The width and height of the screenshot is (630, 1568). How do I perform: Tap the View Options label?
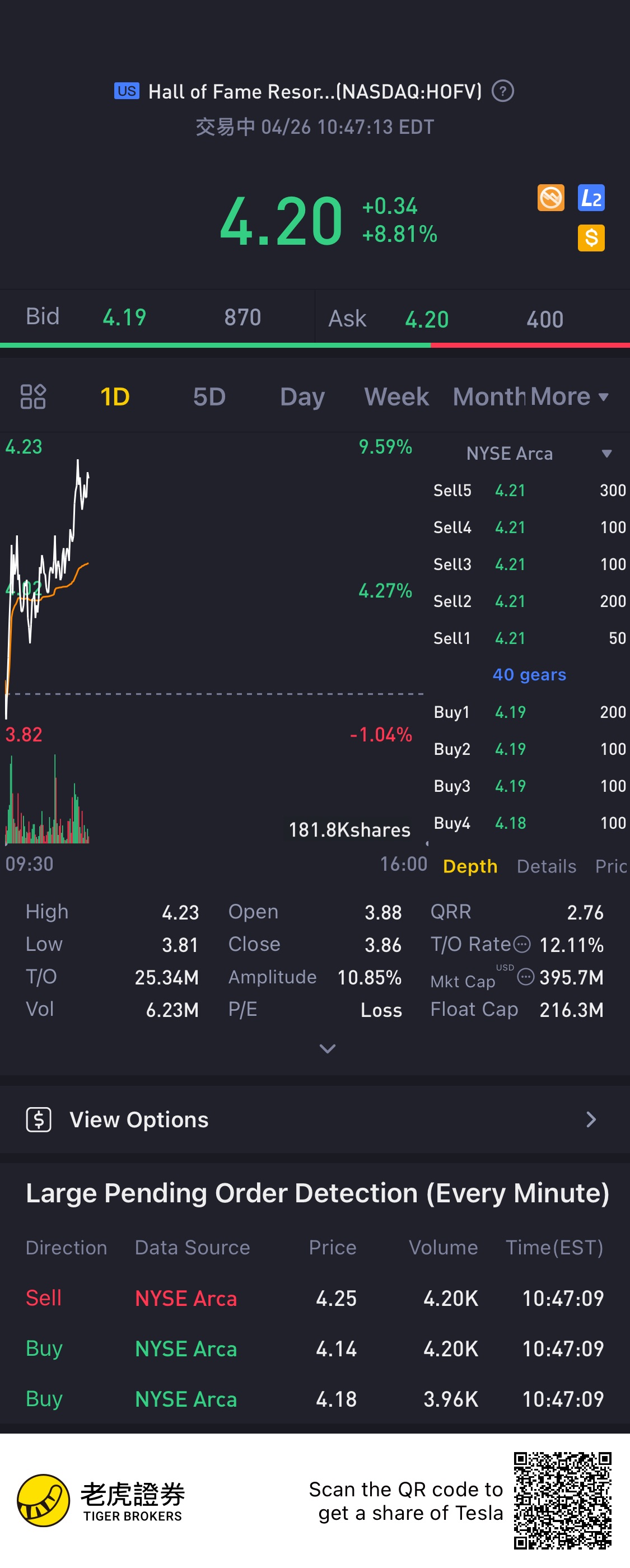click(x=139, y=1119)
